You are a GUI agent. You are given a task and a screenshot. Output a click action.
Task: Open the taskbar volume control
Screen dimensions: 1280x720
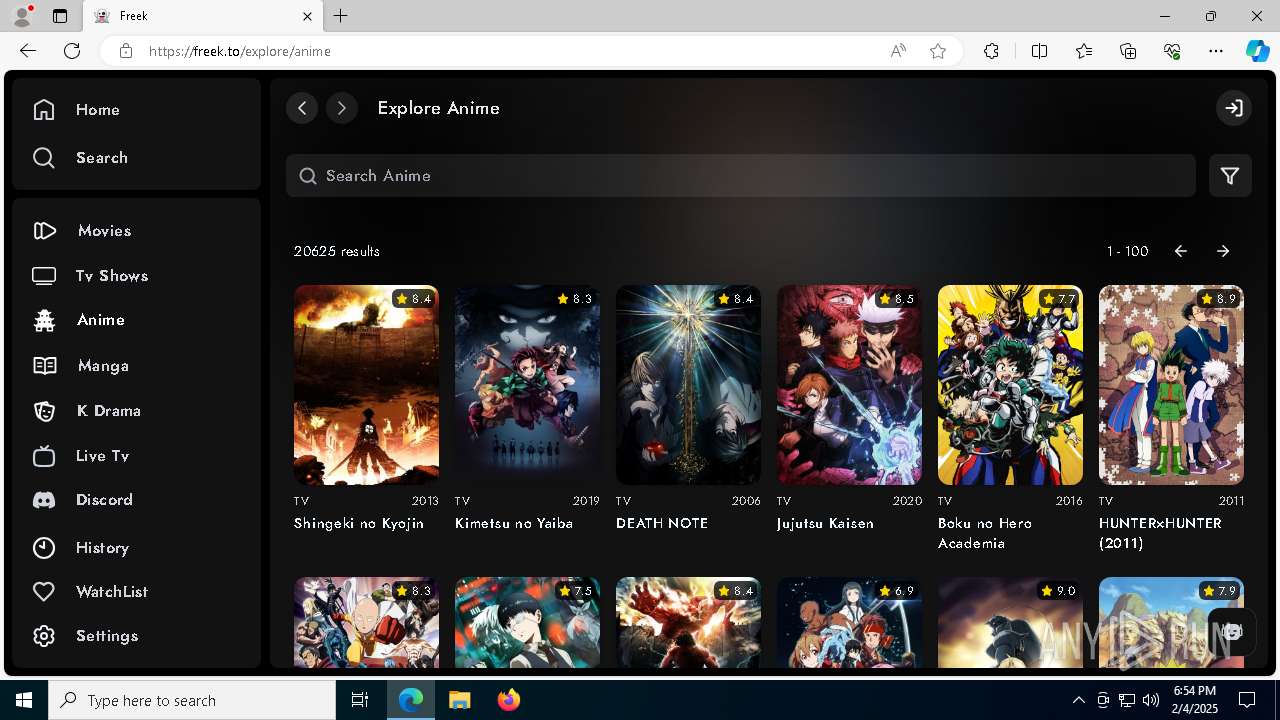[1151, 700]
